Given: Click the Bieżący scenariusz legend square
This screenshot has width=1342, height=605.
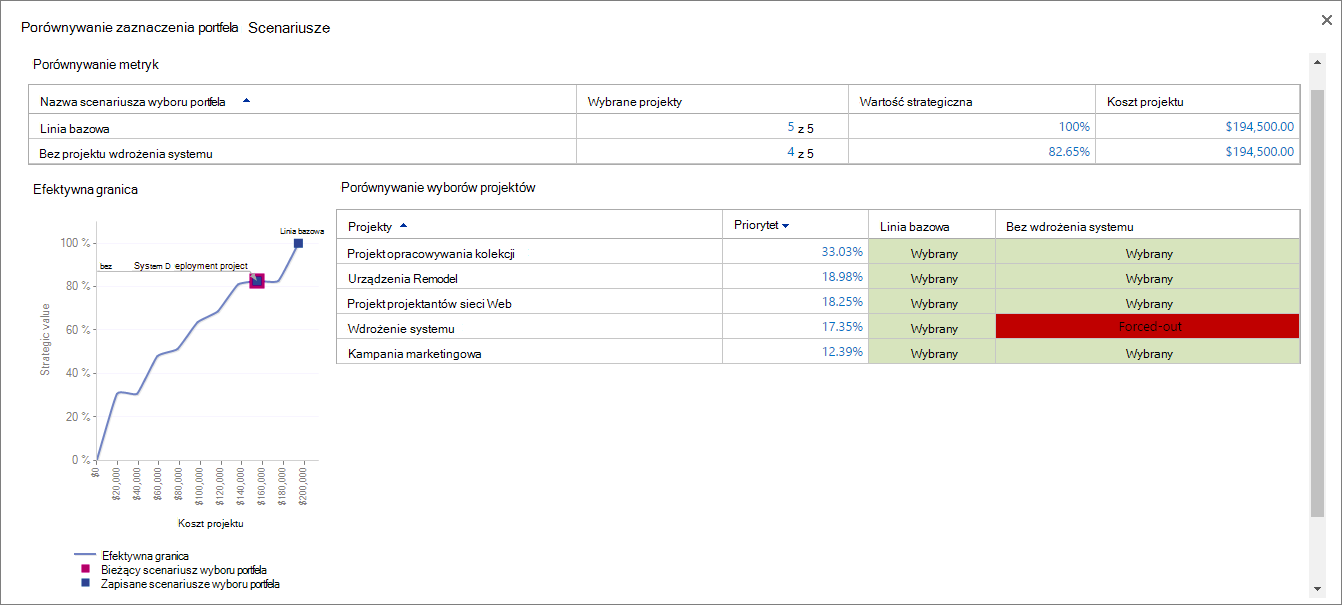Looking at the screenshot, I should (86, 568).
